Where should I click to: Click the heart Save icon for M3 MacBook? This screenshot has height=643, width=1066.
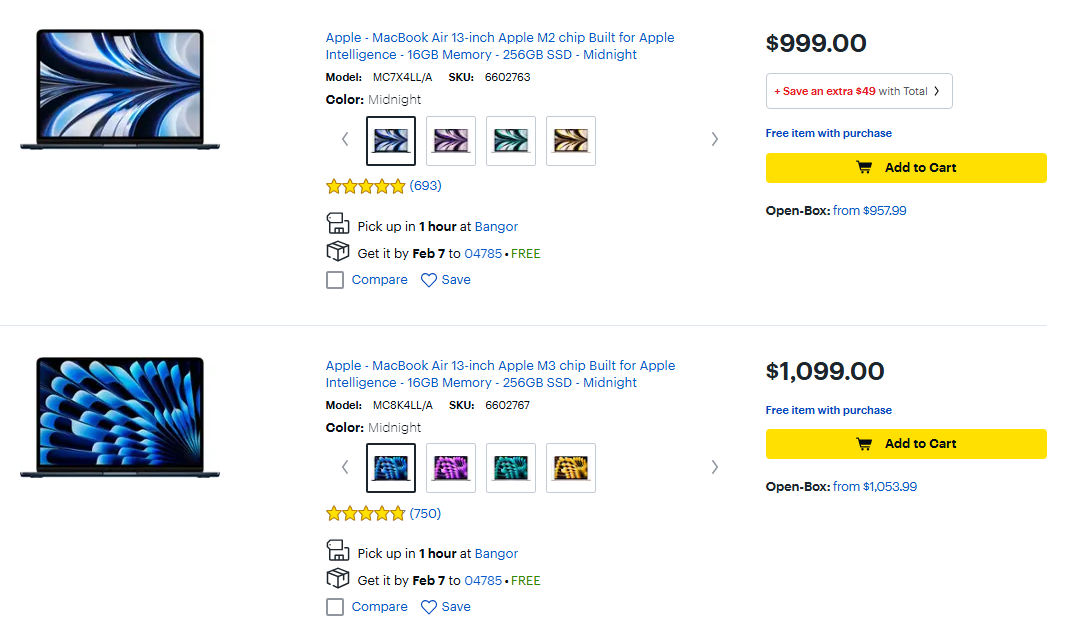(429, 607)
